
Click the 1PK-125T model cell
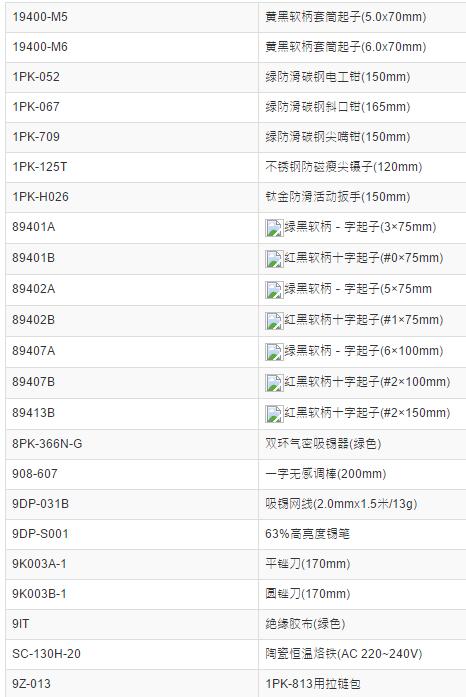(132, 167)
